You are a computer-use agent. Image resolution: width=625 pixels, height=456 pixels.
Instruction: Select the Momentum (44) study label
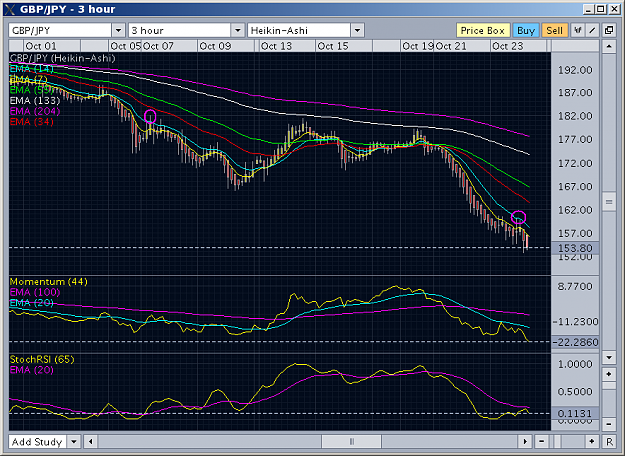tap(49, 281)
